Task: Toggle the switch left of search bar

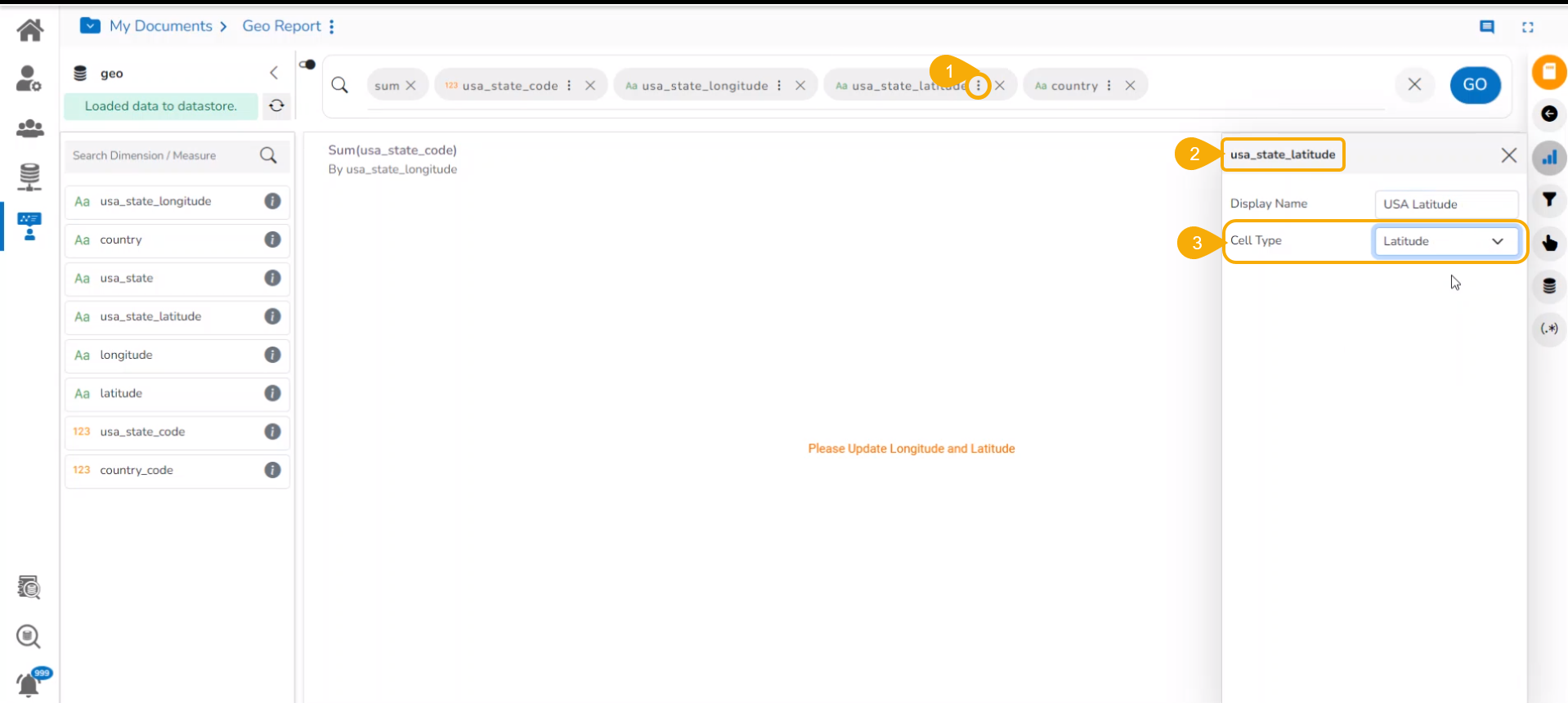Action: pos(307,65)
